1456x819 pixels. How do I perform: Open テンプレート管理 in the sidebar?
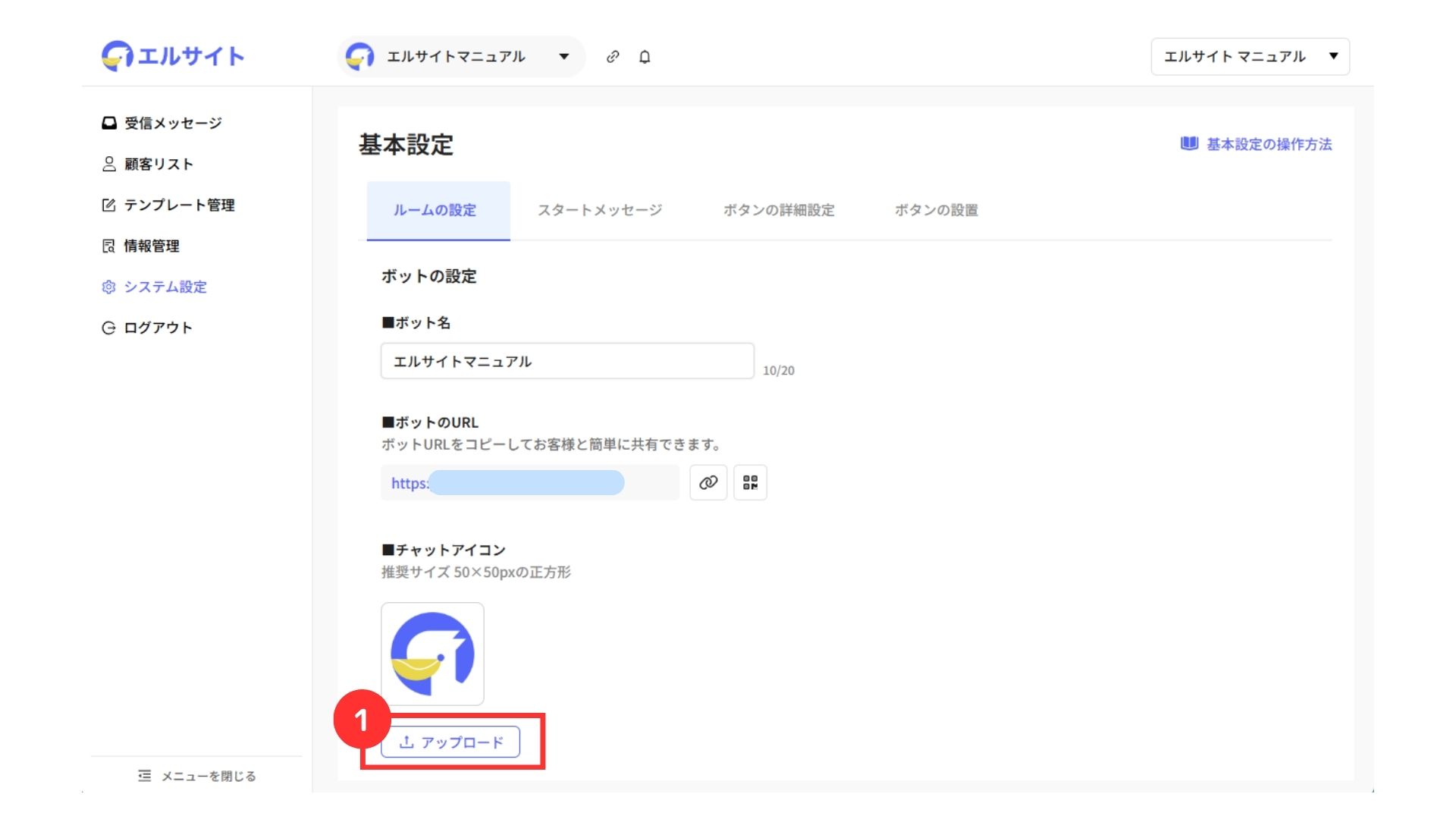click(178, 205)
